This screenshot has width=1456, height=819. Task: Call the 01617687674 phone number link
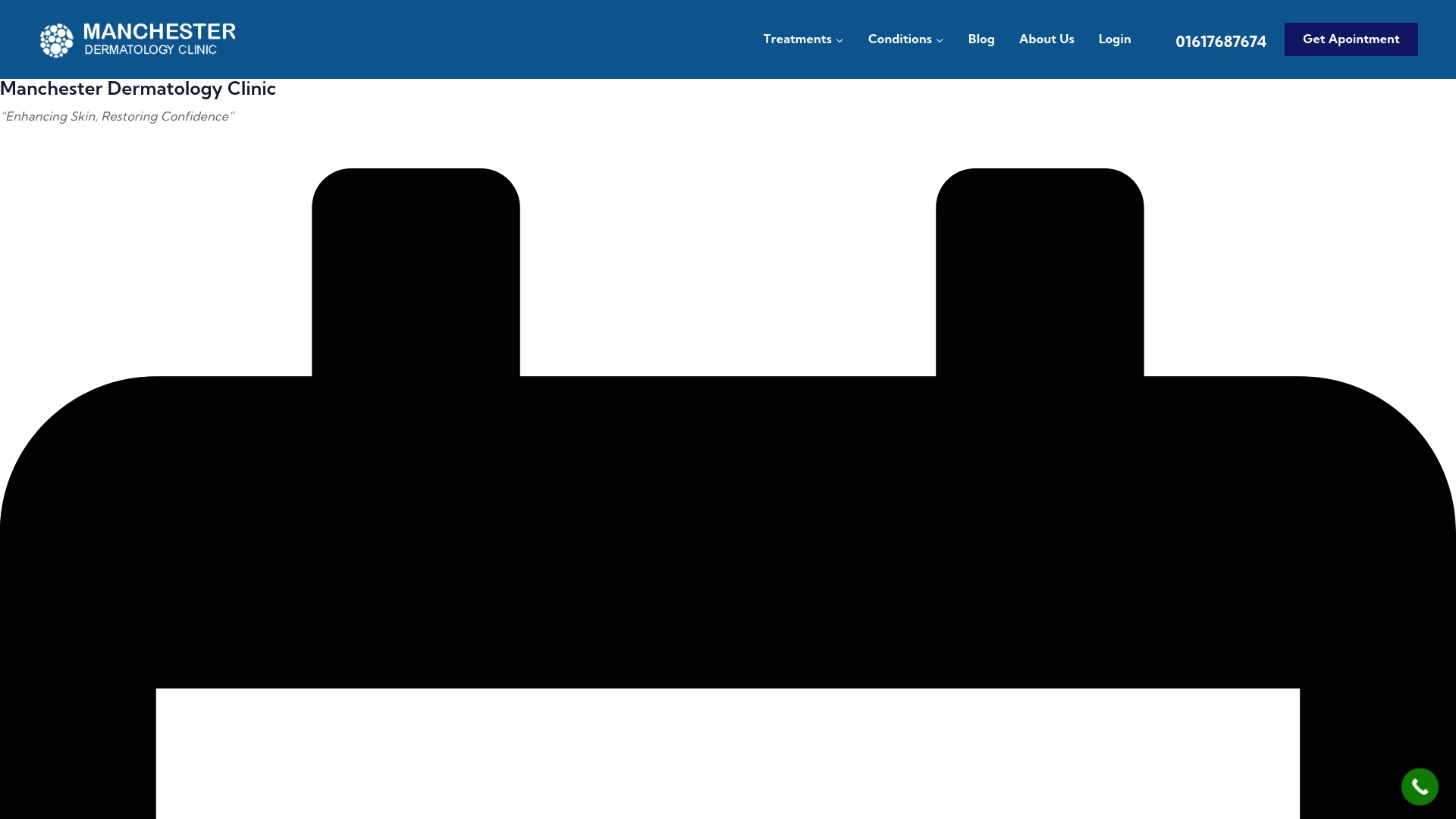[1221, 42]
